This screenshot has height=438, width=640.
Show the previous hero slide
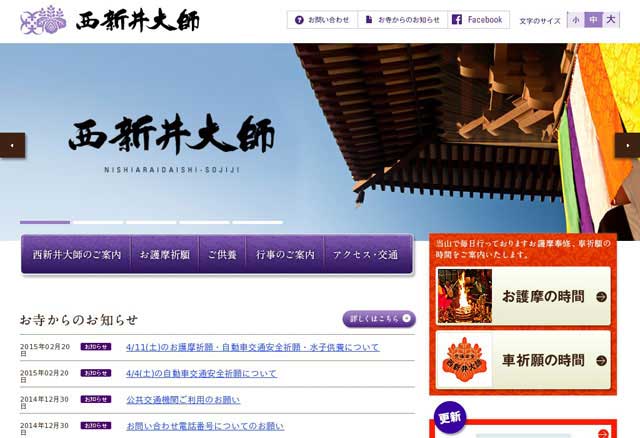pyautogui.click(x=12, y=145)
